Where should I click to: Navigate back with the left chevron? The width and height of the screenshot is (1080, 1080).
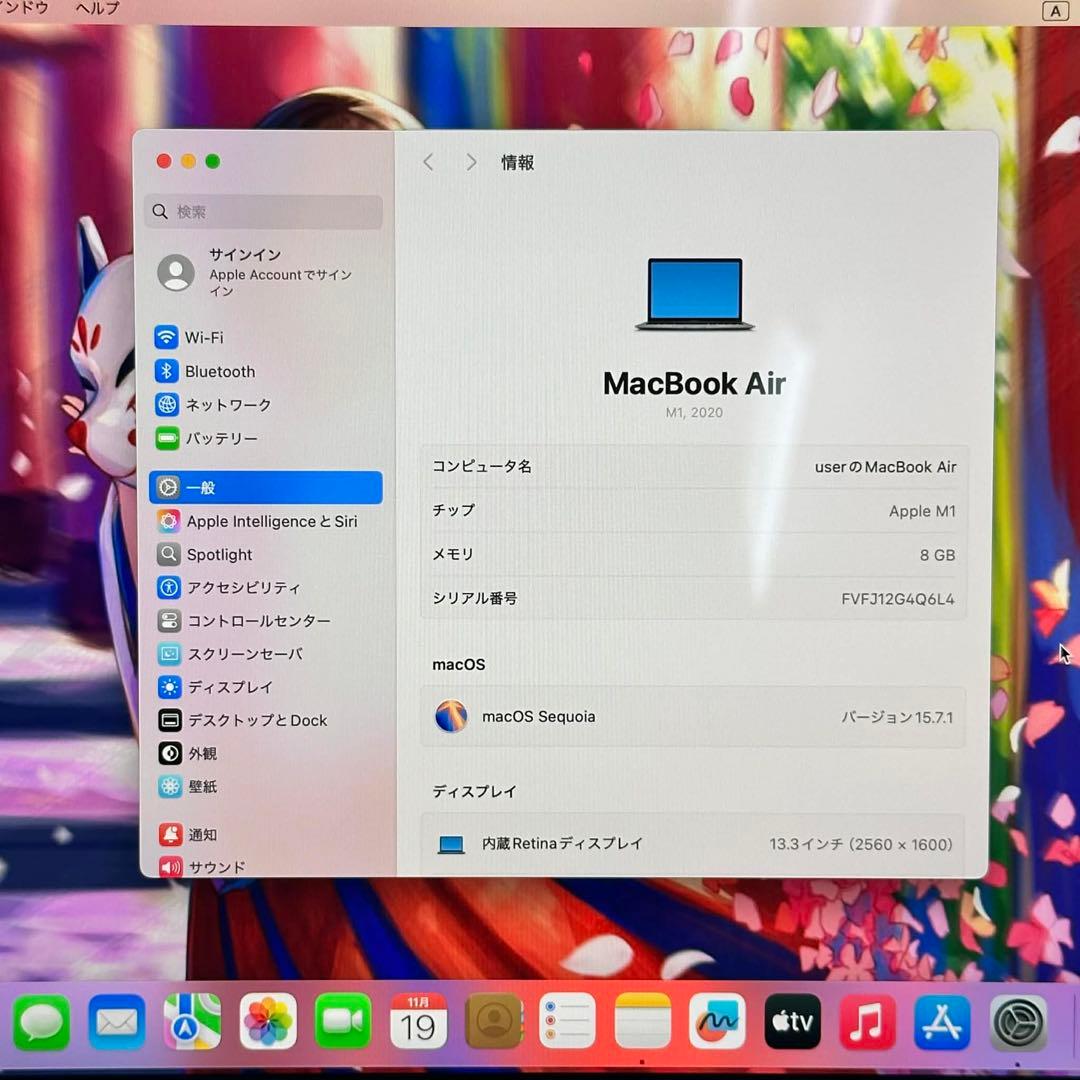click(x=428, y=161)
